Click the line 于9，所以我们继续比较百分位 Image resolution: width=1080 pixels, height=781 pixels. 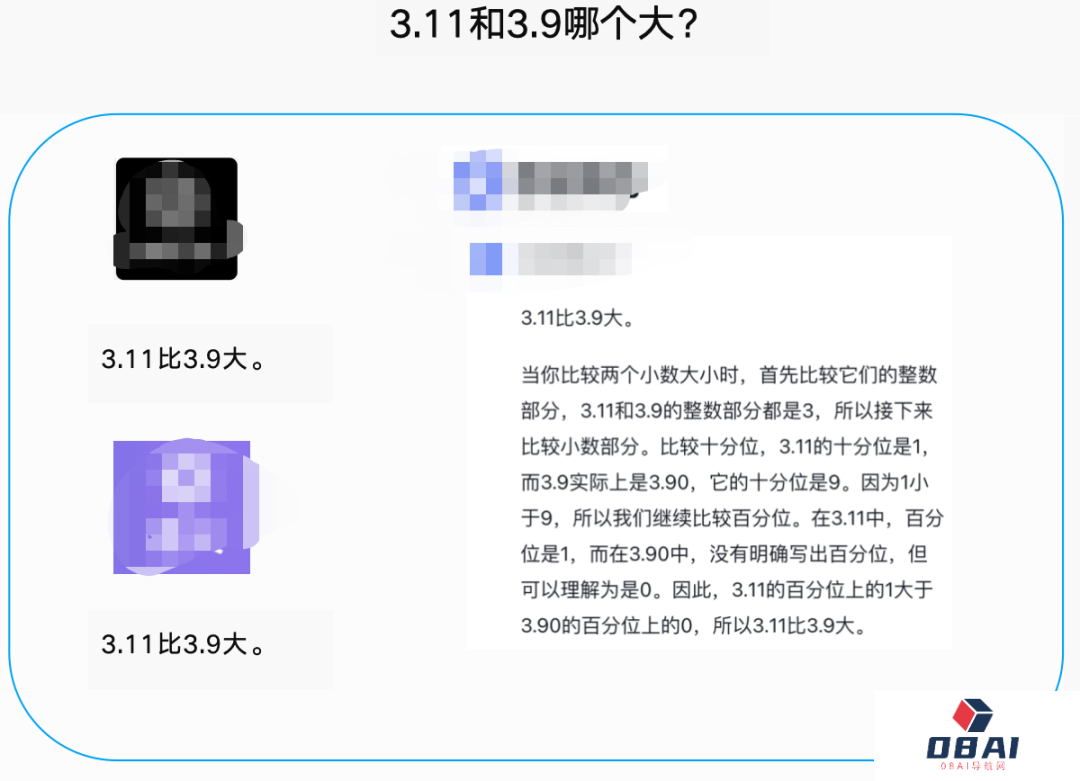(x=732, y=519)
